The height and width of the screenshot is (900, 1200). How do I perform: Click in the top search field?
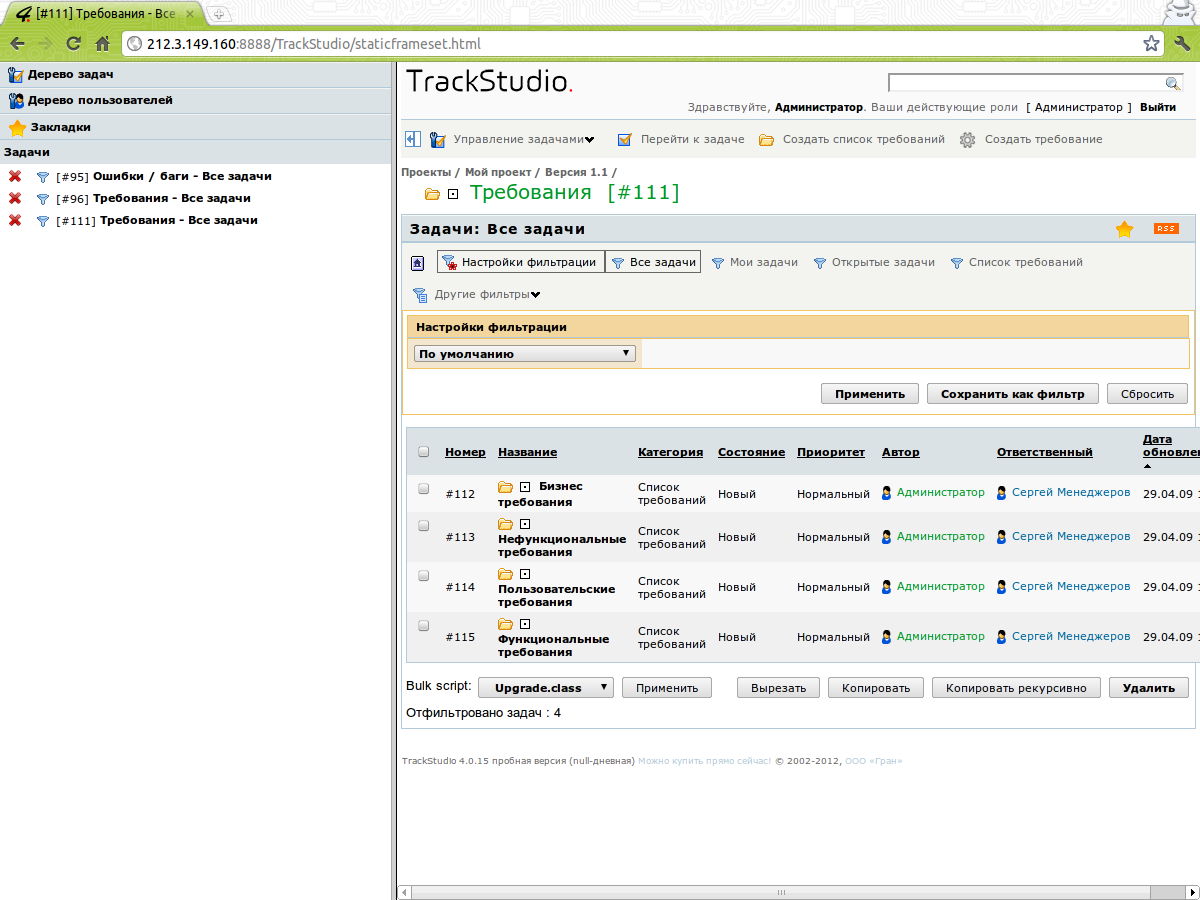pos(1026,83)
